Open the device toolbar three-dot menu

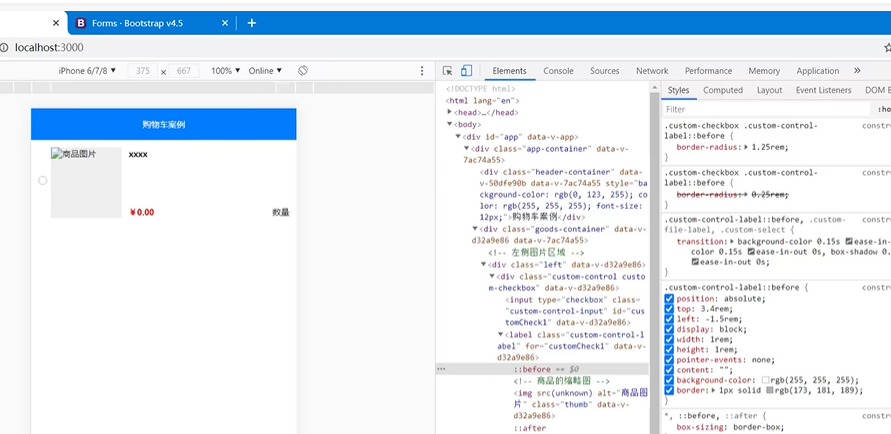coord(422,71)
